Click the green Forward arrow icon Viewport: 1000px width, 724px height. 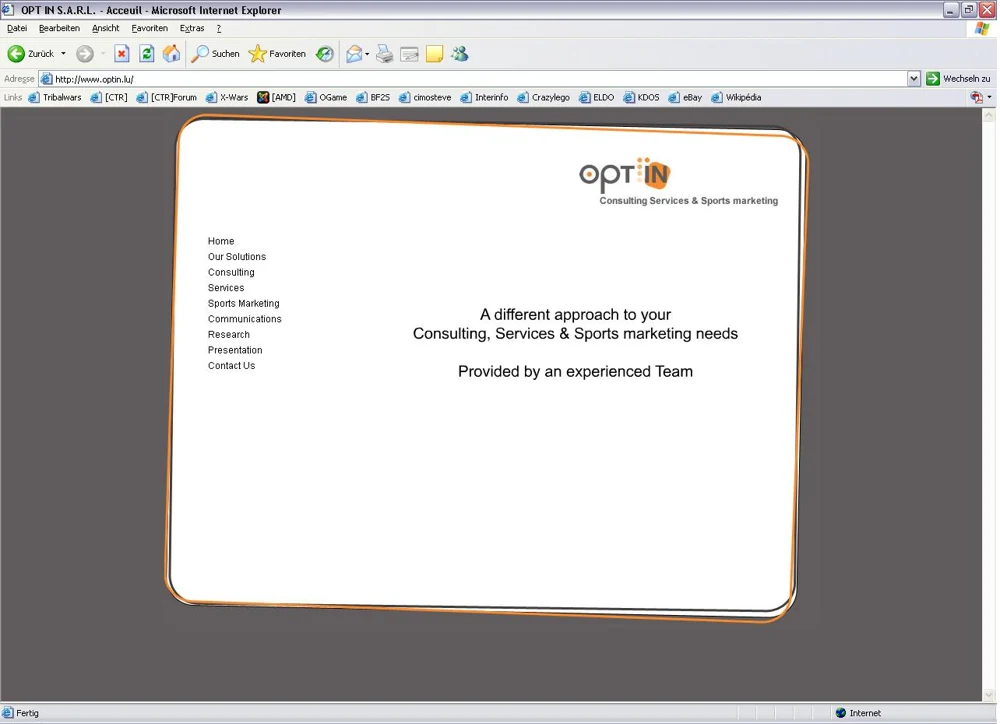click(84, 54)
